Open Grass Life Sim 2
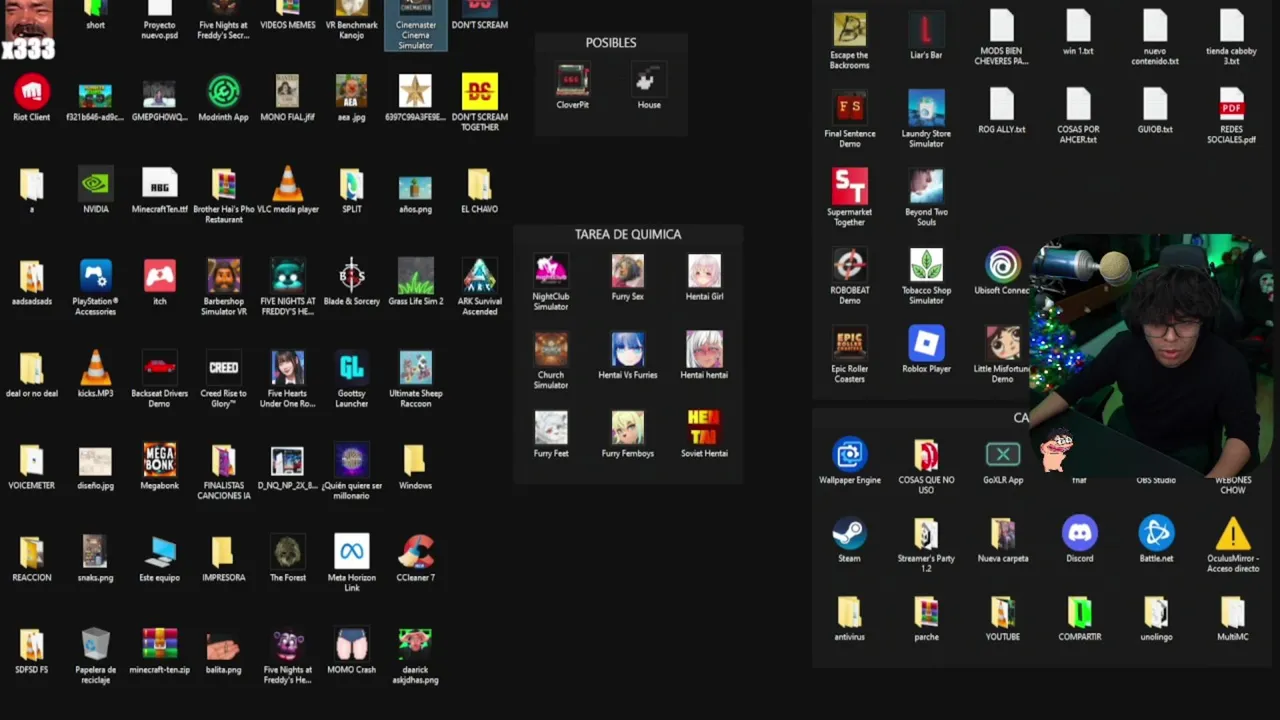Screen dimensions: 1280x720 415,277
